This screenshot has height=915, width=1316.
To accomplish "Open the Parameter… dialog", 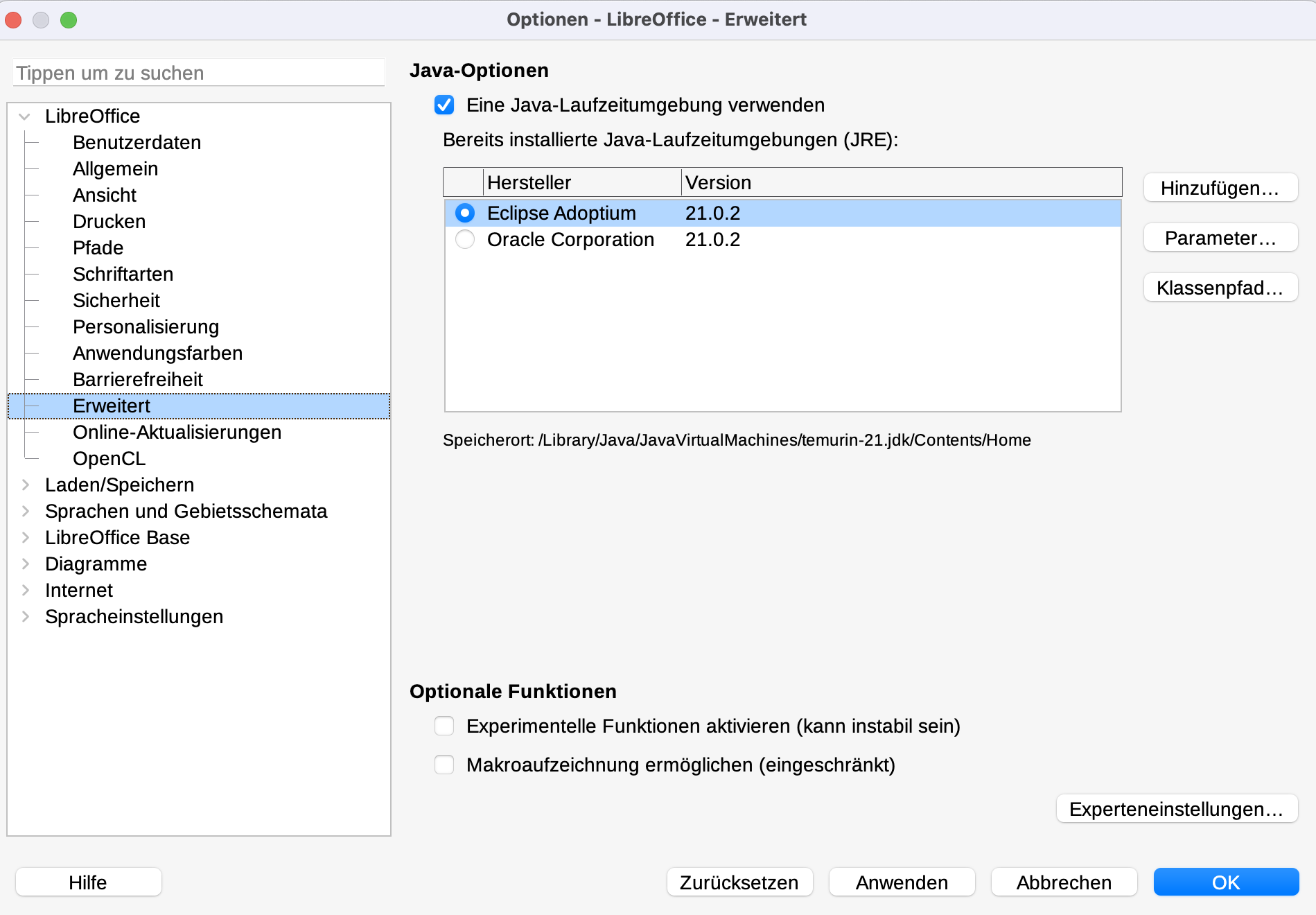I will coord(1220,238).
